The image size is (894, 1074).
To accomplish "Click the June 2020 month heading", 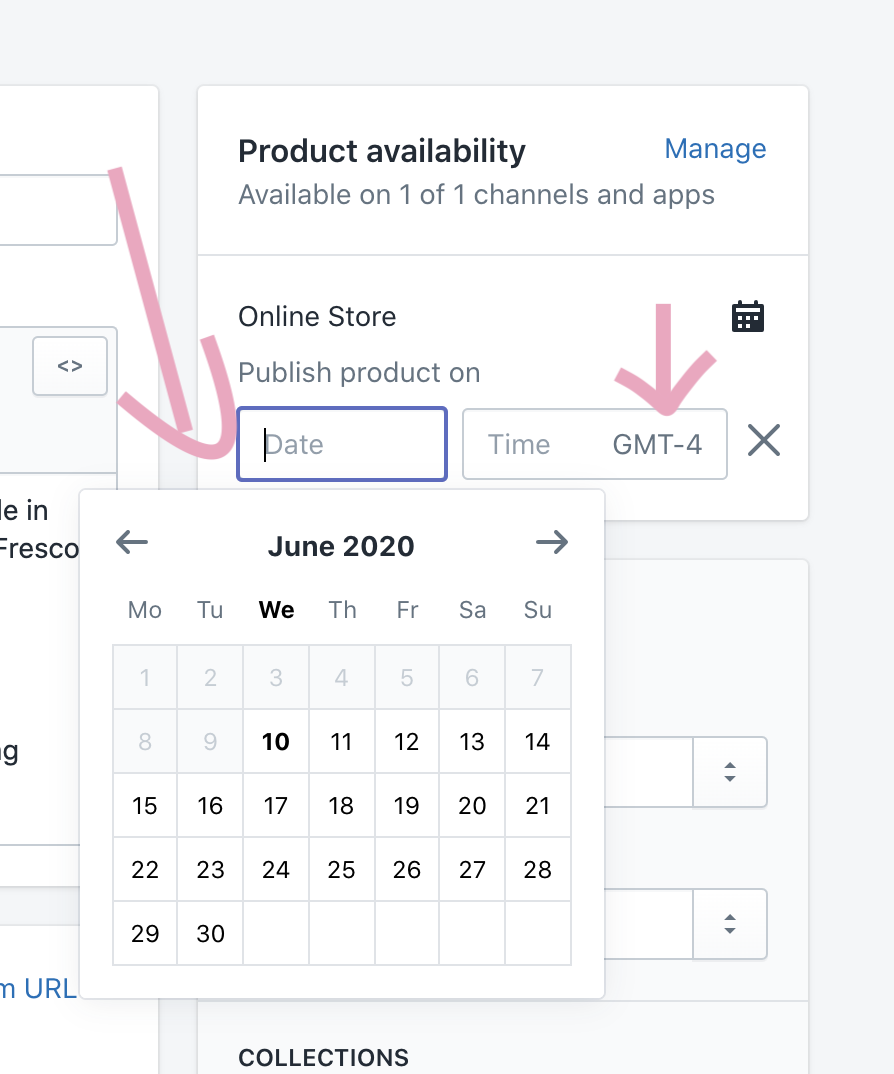I will 341,546.
